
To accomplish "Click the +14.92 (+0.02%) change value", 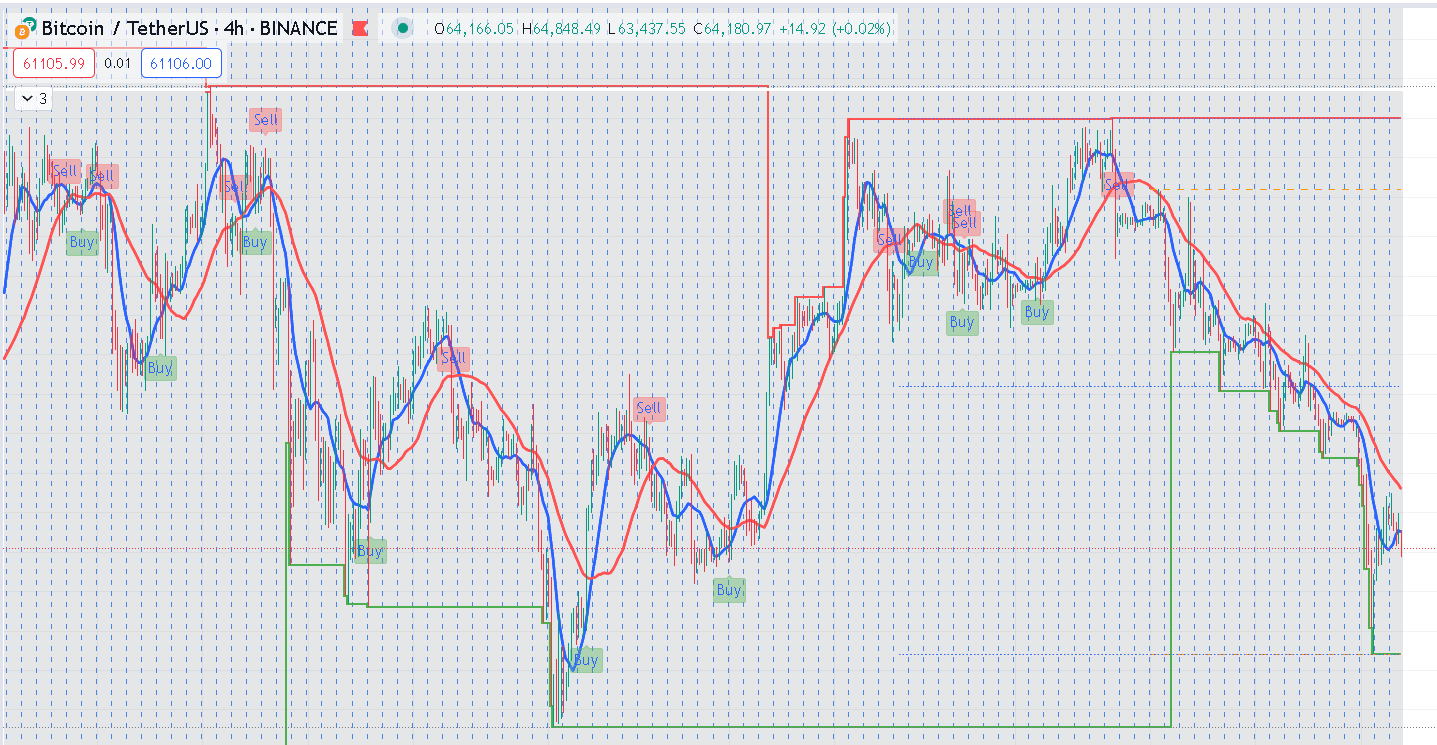I will click(x=835, y=29).
